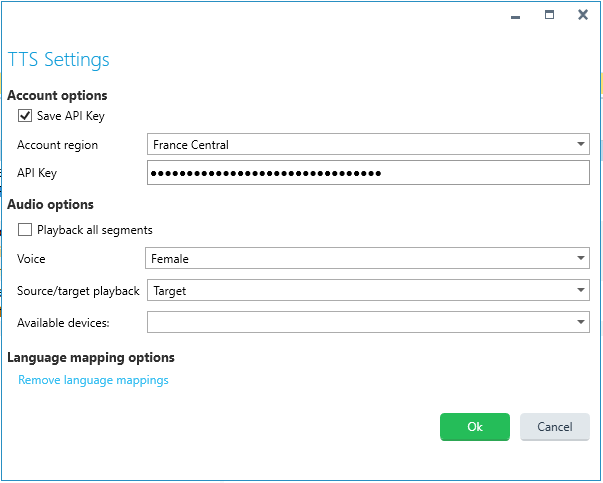Viewport: 603px width, 483px height.
Task: Click the Playback all segments label text
Action: point(95,230)
